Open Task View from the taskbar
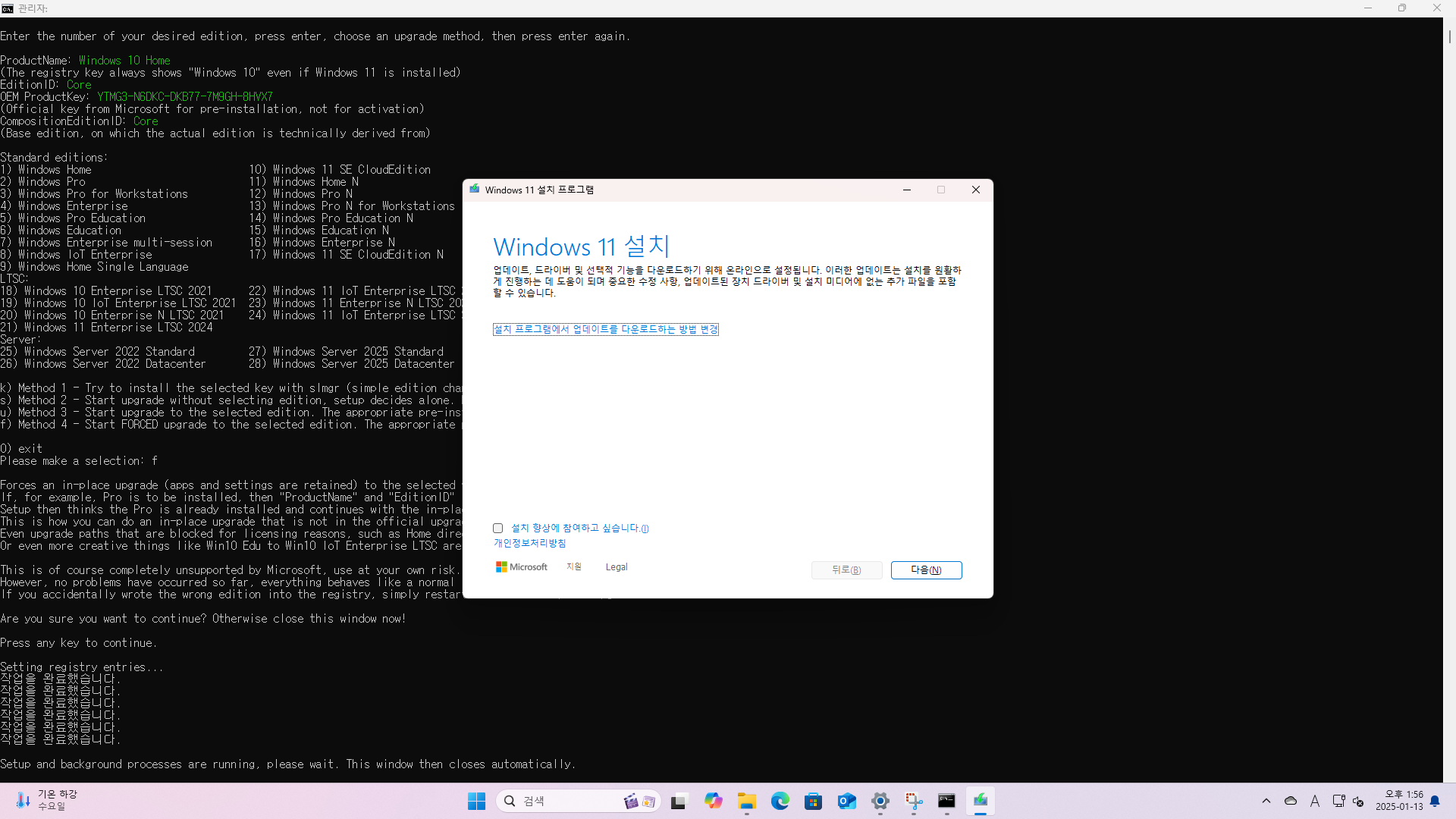The height and width of the screenshot is (819, 1456). coord(679,801)
